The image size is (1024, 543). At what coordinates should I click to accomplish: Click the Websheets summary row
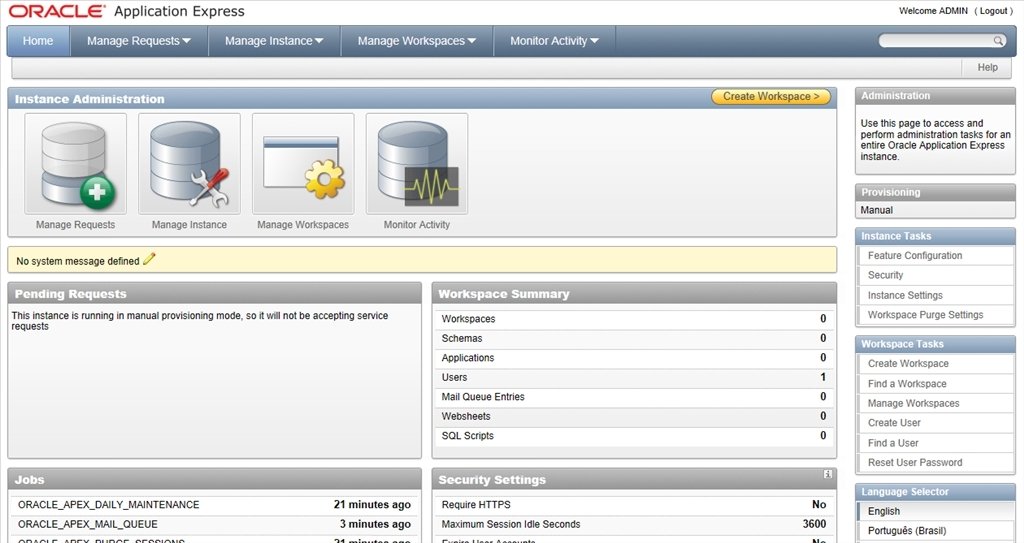pos(633,416)
